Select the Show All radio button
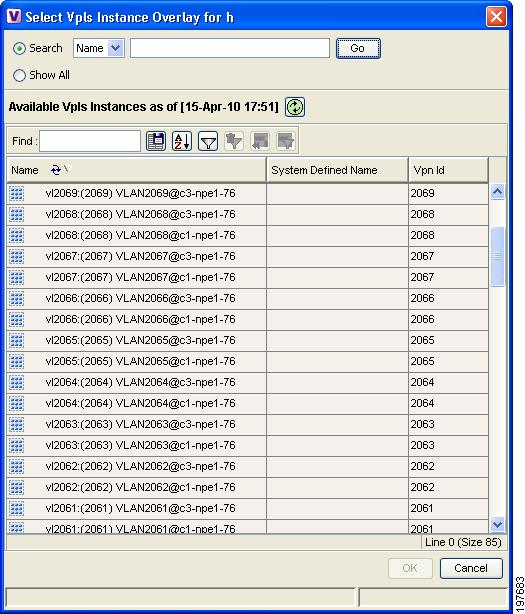 [x=19, y=75]
